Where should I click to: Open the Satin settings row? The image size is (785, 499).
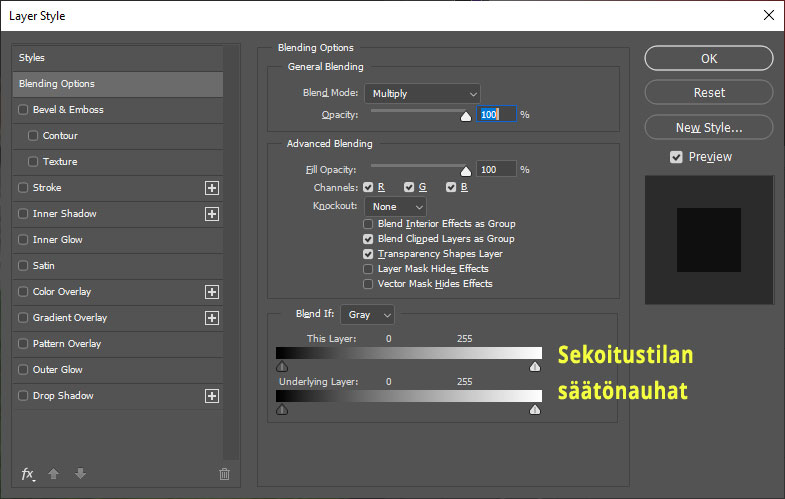[x=118, y=266]
